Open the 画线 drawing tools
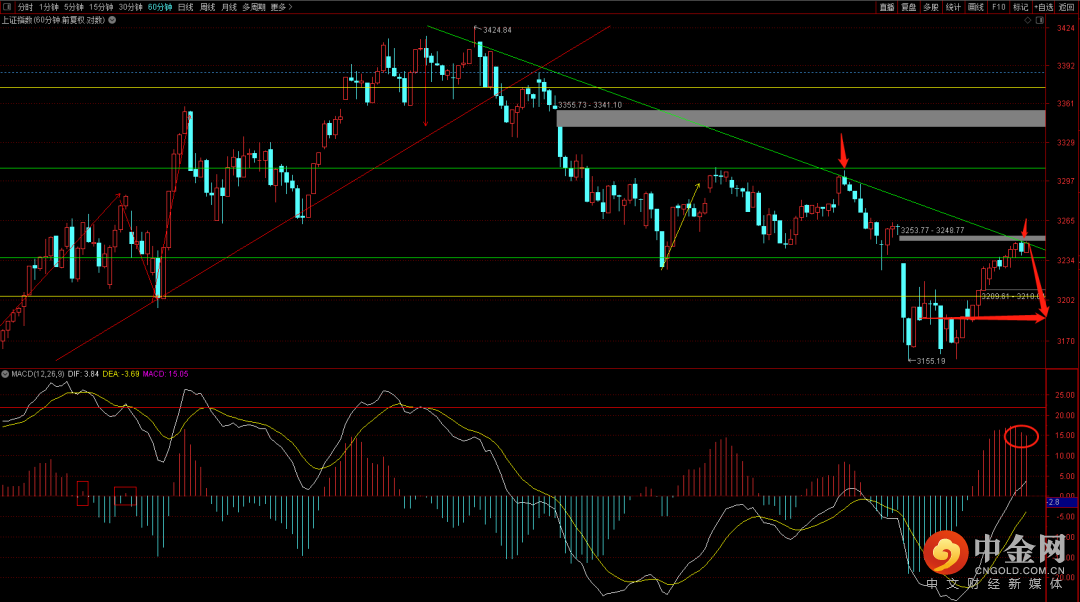 click(976, 7)
